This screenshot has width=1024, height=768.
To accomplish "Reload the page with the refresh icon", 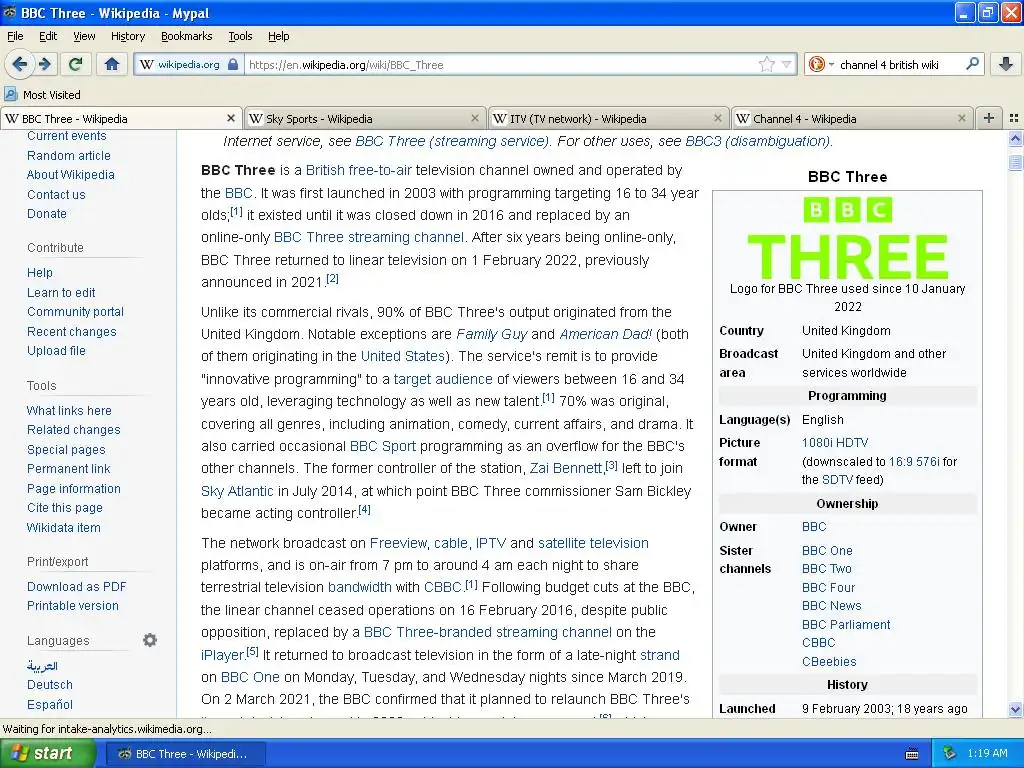I will [76, 64].
